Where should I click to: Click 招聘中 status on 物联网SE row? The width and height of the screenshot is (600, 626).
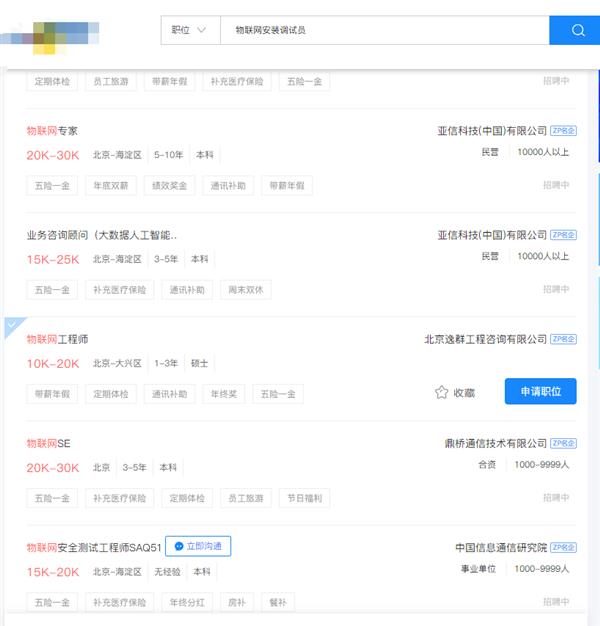click(556, 497)
